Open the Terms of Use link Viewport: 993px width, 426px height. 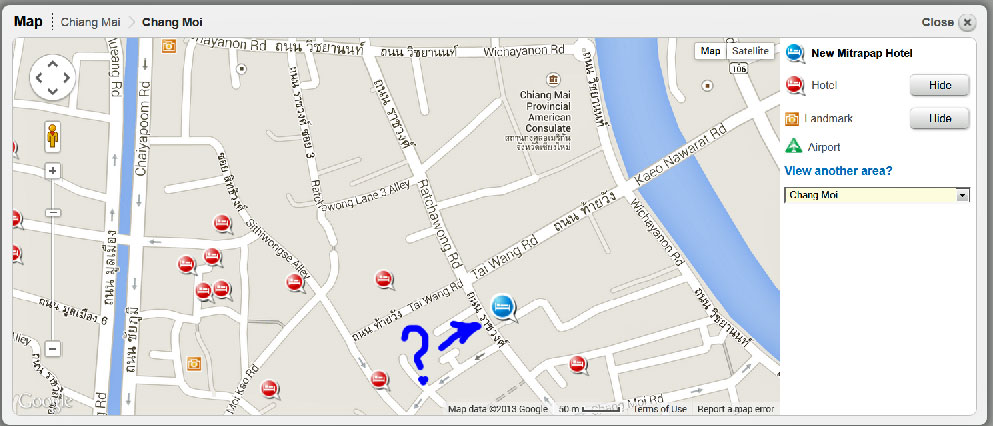pyautogui.click(x=660, y=409)
